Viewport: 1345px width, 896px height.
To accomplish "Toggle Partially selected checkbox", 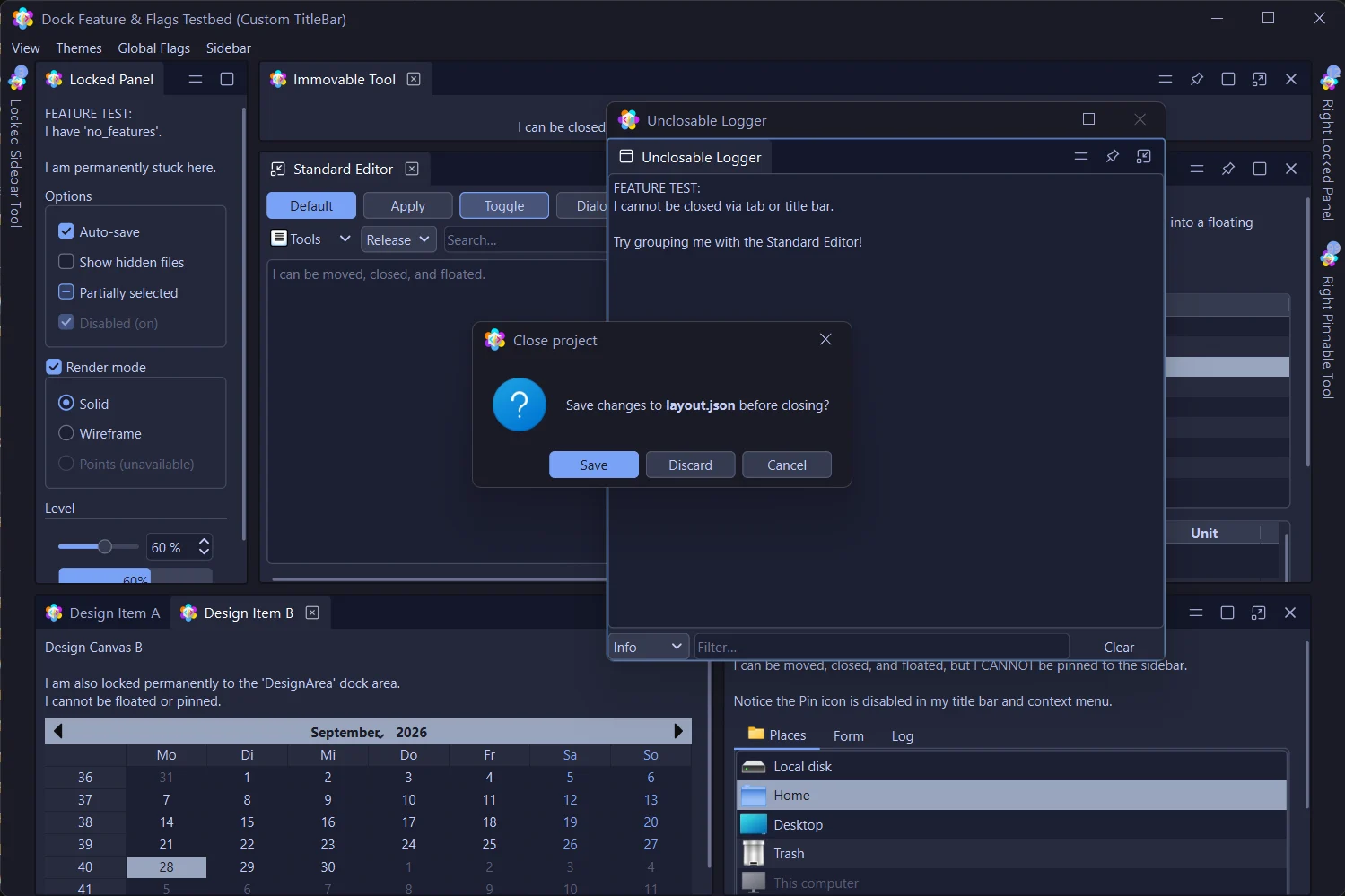I will click(x=66, y=292).
